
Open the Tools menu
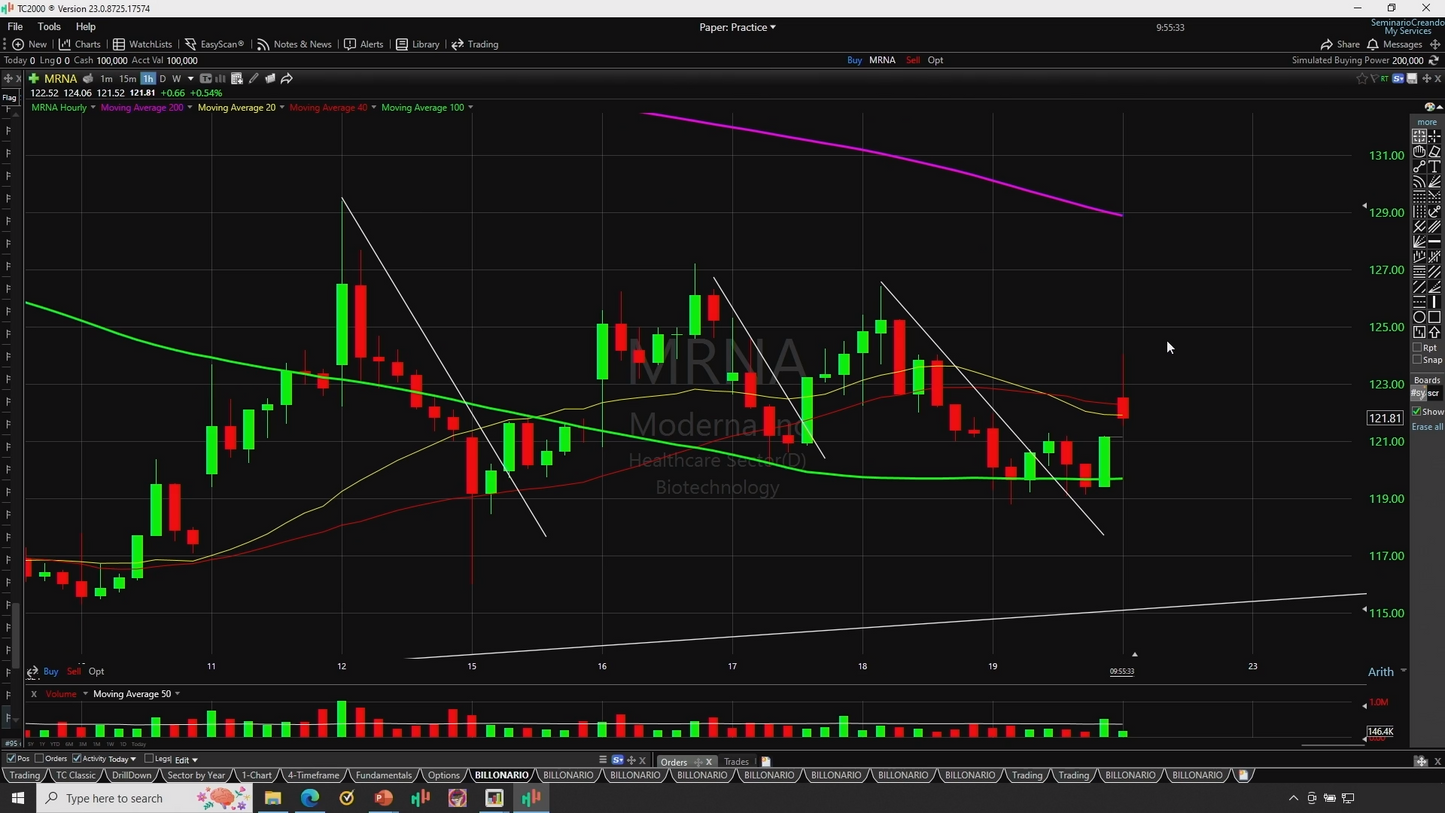[x=49, y=27]
